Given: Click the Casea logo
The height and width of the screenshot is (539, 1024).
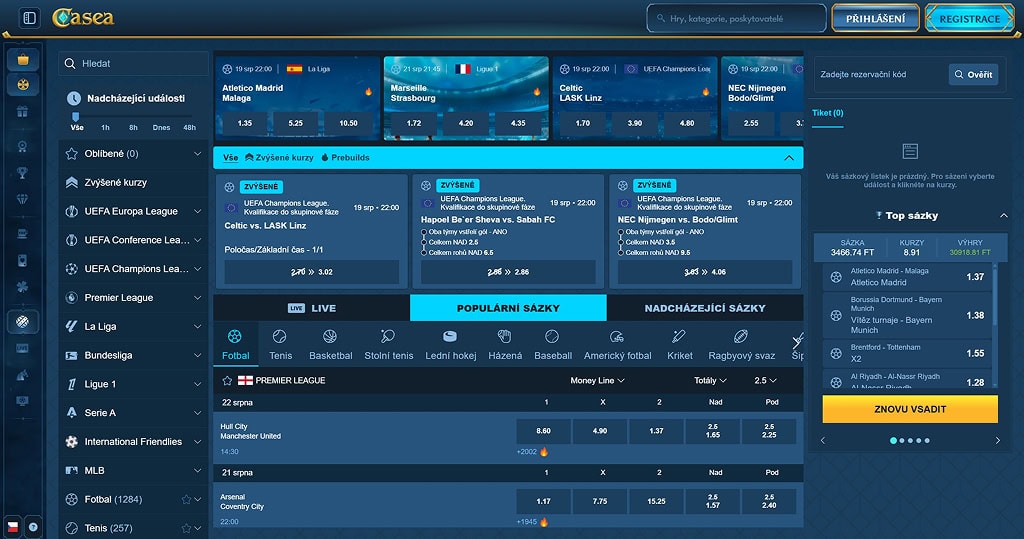Looking at the screenshot, I should [x=83, y=18].
